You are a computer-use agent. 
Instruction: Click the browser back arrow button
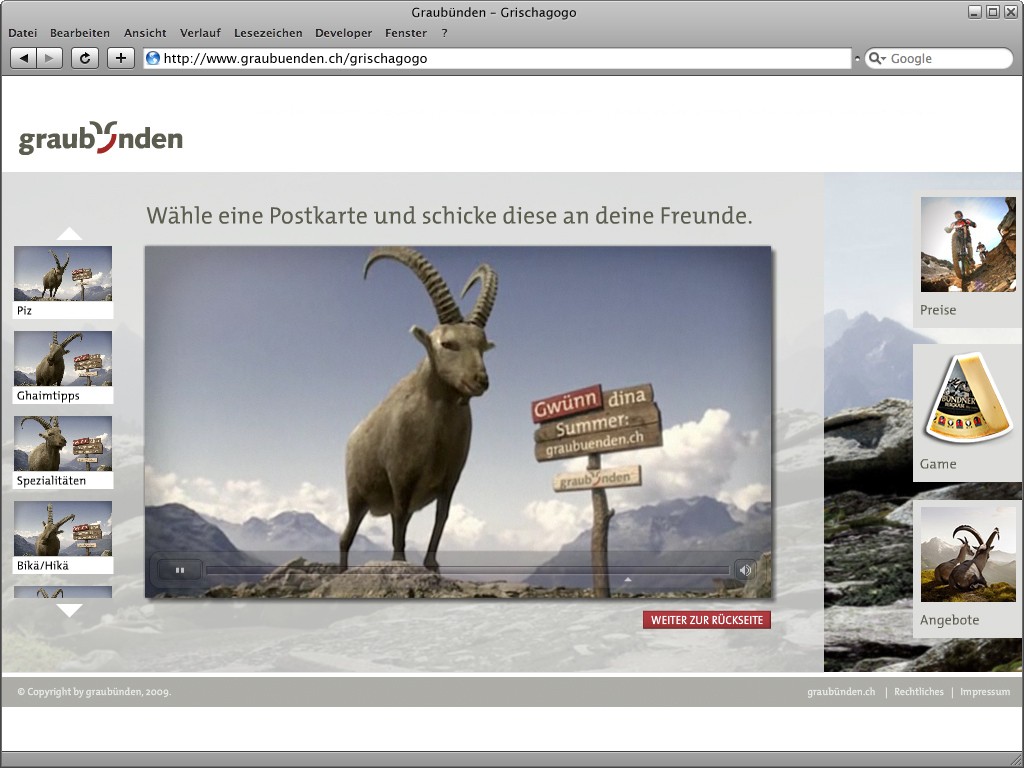[24, 58]
